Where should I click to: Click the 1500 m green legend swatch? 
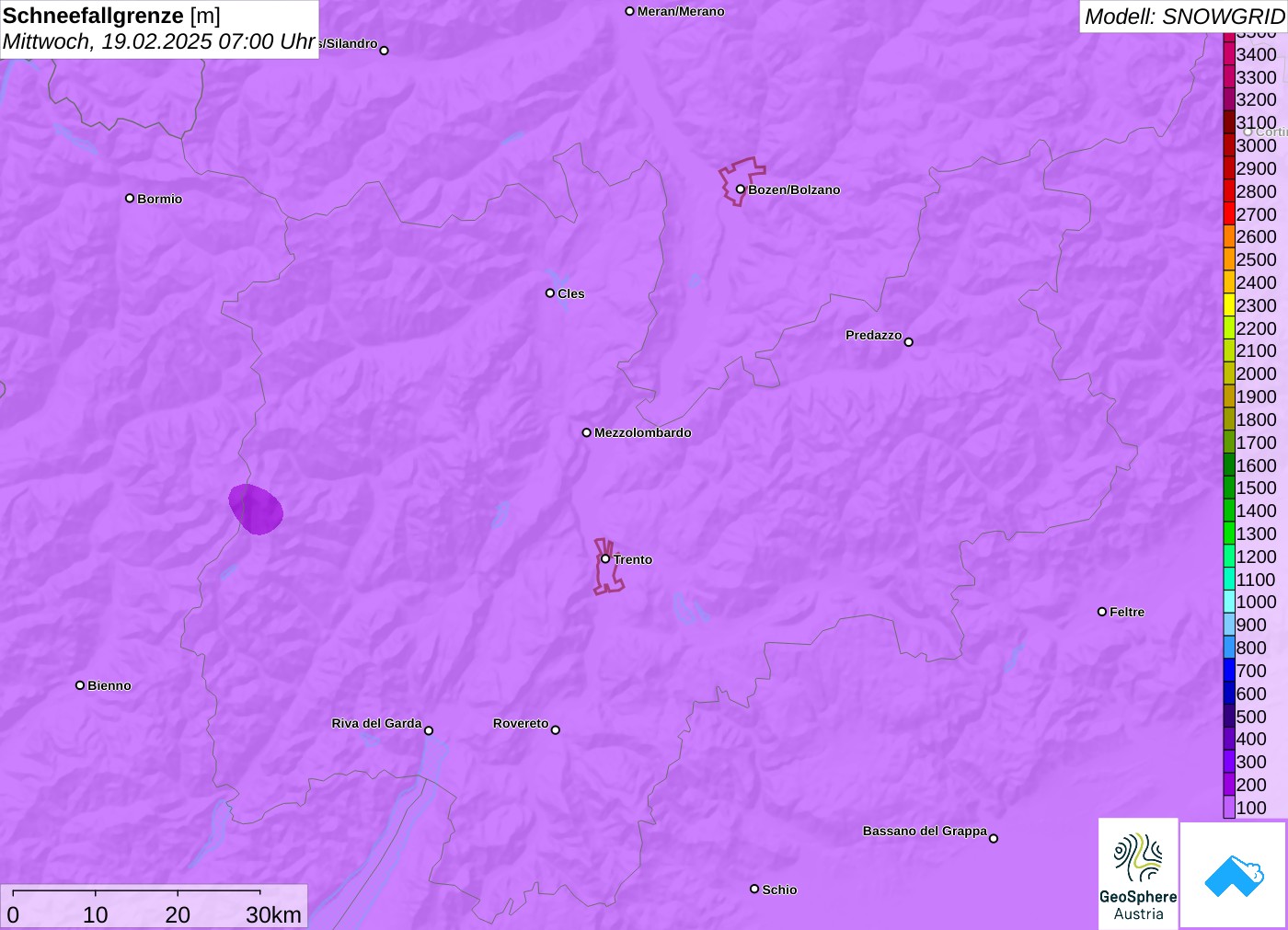[1229, 488]
